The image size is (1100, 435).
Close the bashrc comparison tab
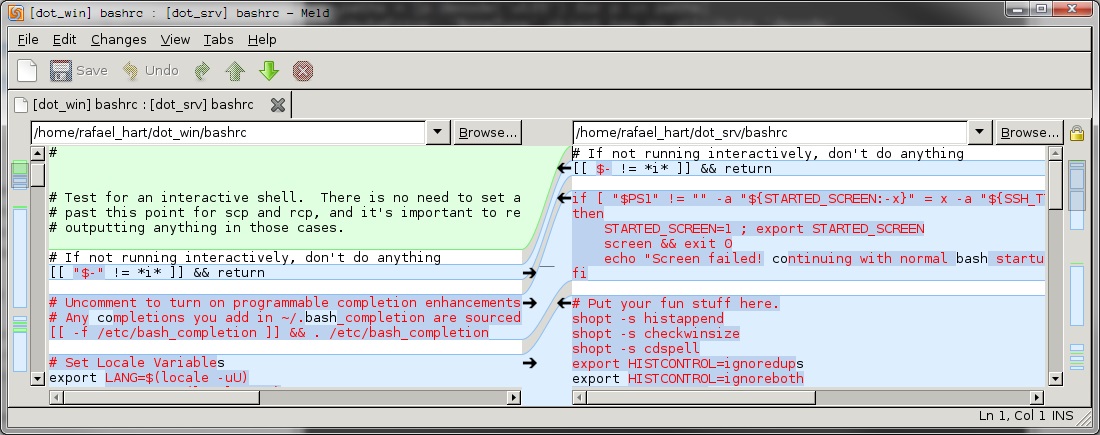278,105
